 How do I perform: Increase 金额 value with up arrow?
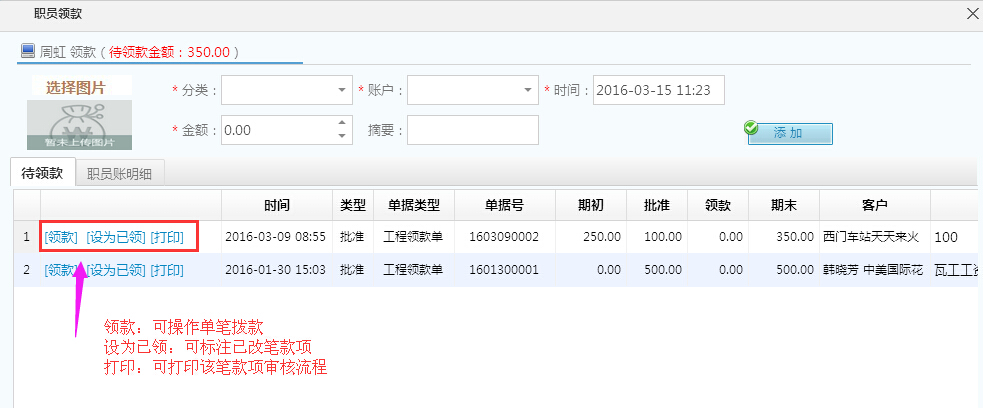click(342, 124)
